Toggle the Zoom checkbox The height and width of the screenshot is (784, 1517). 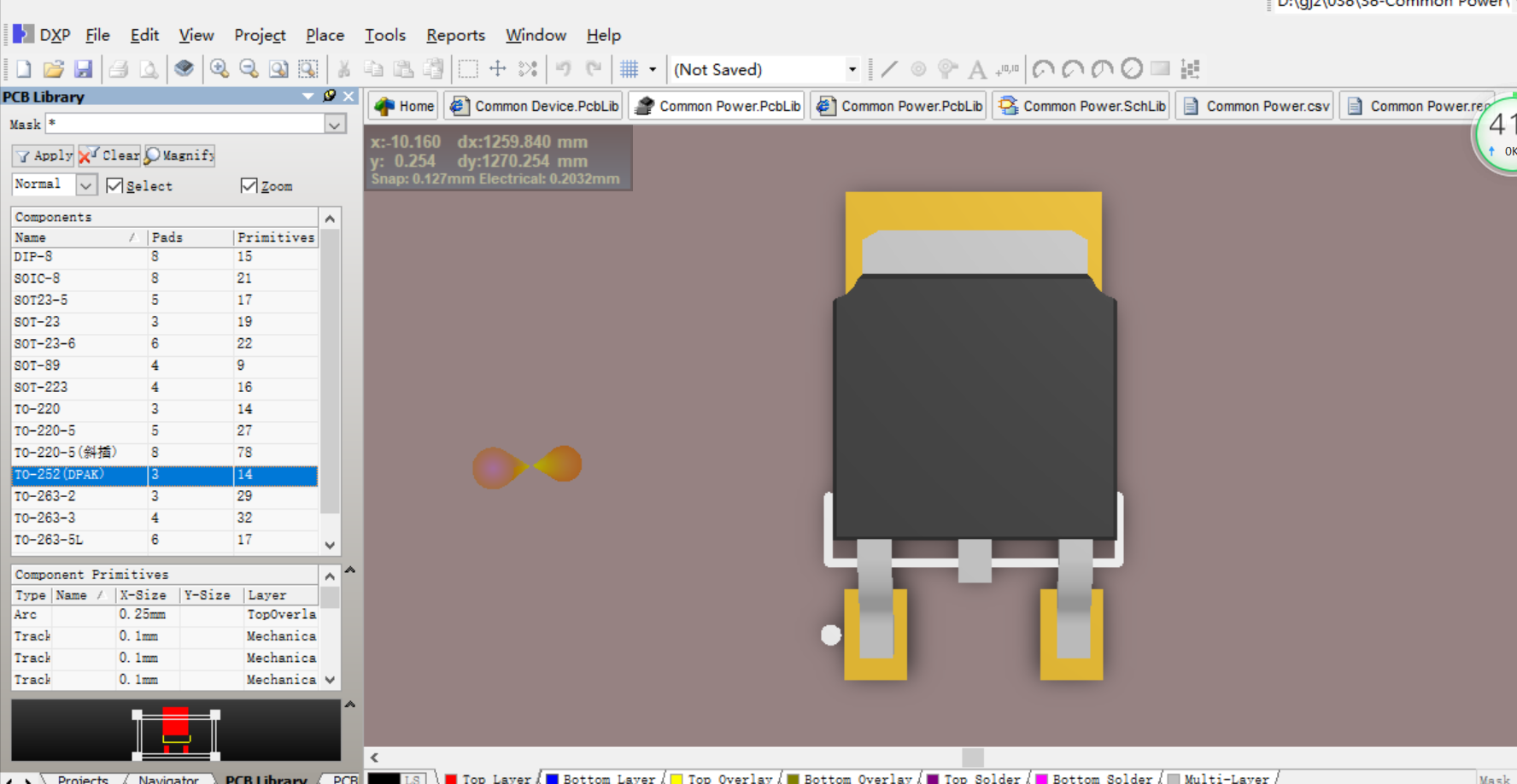[x=249, y=185]
